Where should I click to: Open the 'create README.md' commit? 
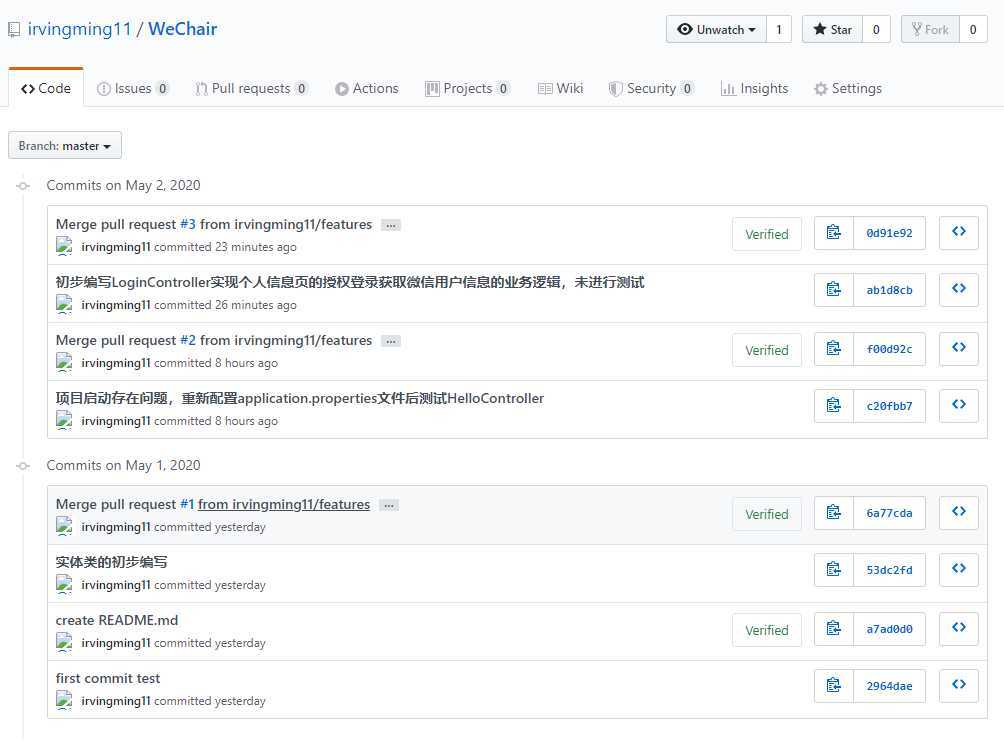(117, 620)
